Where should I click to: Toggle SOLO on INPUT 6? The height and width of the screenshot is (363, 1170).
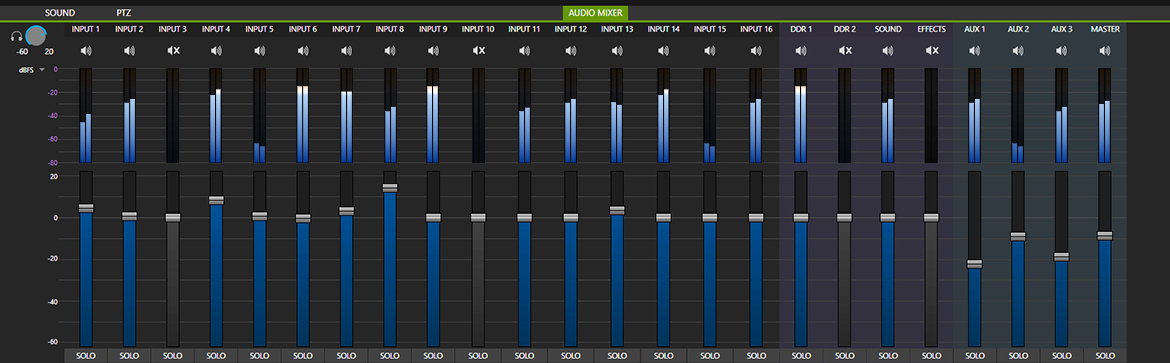(x=303, y=356)
